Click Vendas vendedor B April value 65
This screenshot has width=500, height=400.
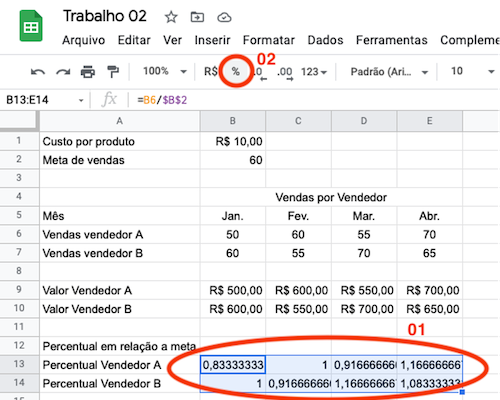(x=430, y=253)
